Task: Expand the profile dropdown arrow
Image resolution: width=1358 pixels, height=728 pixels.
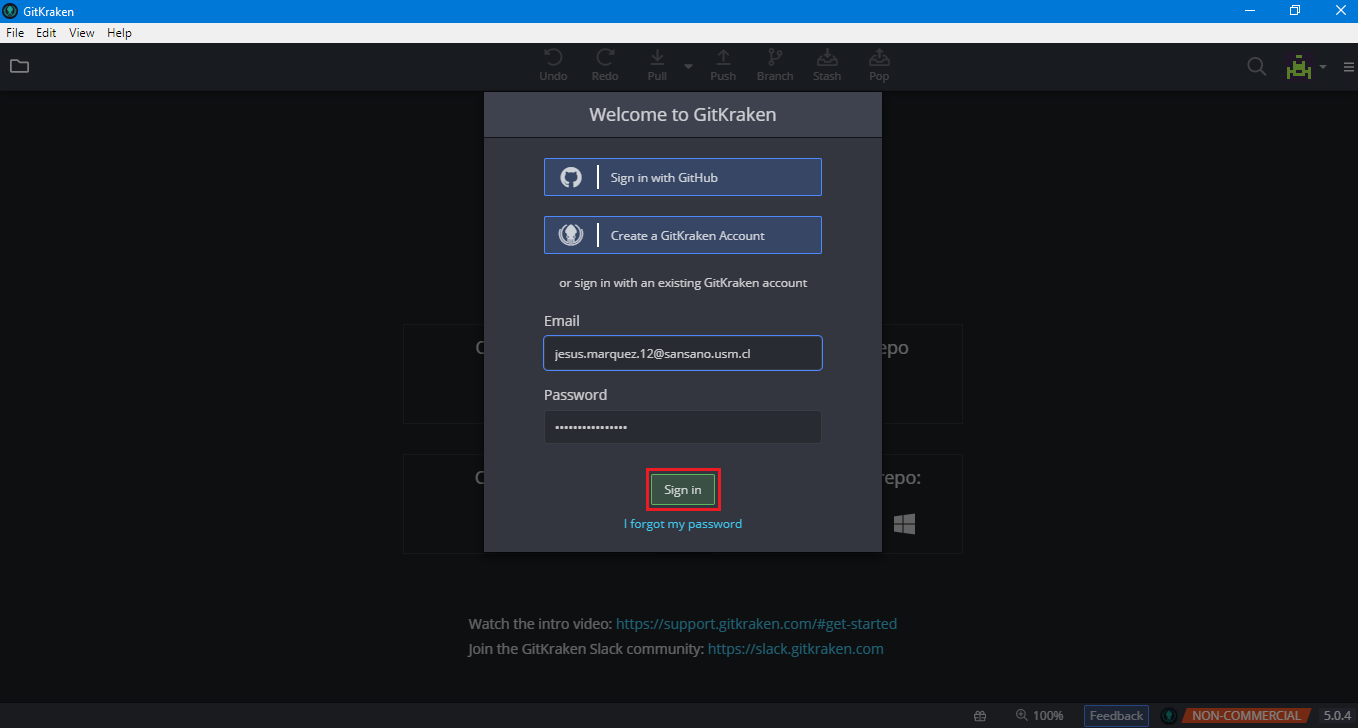Action: pyautogui.click(x=1323, y=67)
